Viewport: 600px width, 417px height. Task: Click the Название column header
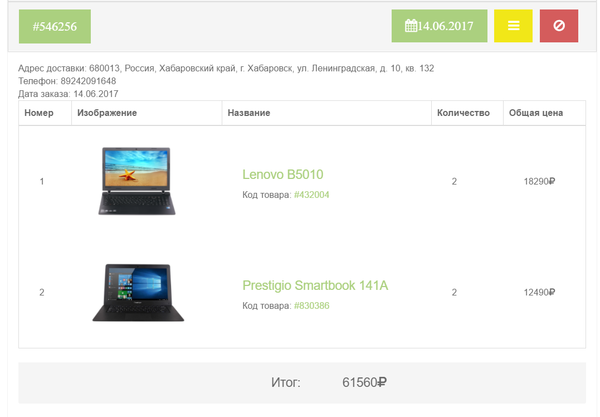click(249, 113)
